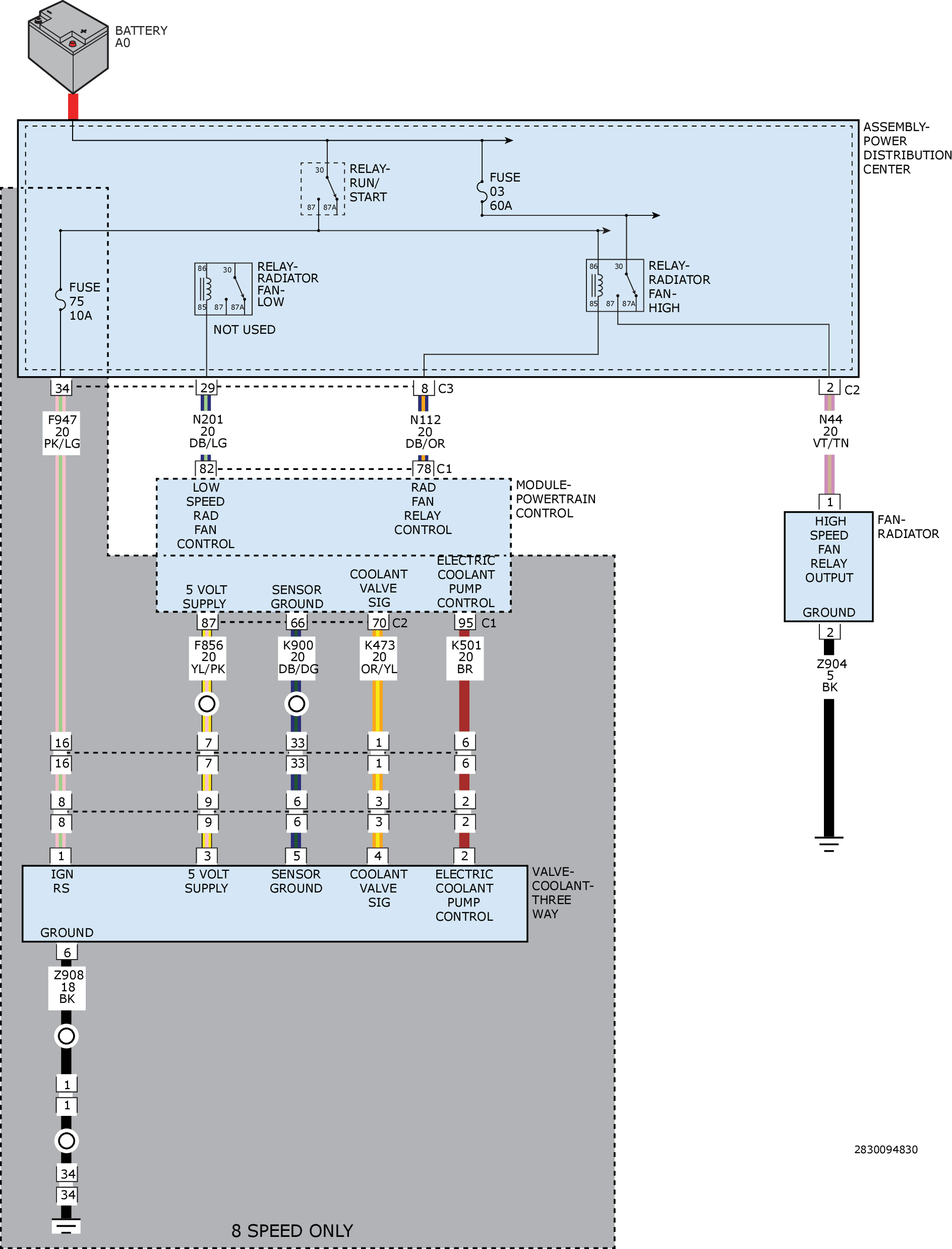Click 'RAD FAN RELAY CONTROL' text
Image resolution: width=952 pixels, height=1249 pixels.
click(x=423, y=509)
